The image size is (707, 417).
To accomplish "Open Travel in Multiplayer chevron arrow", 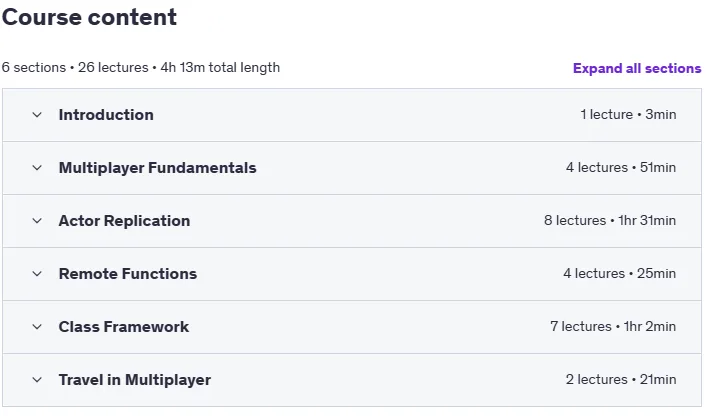I will coord(37,380).
